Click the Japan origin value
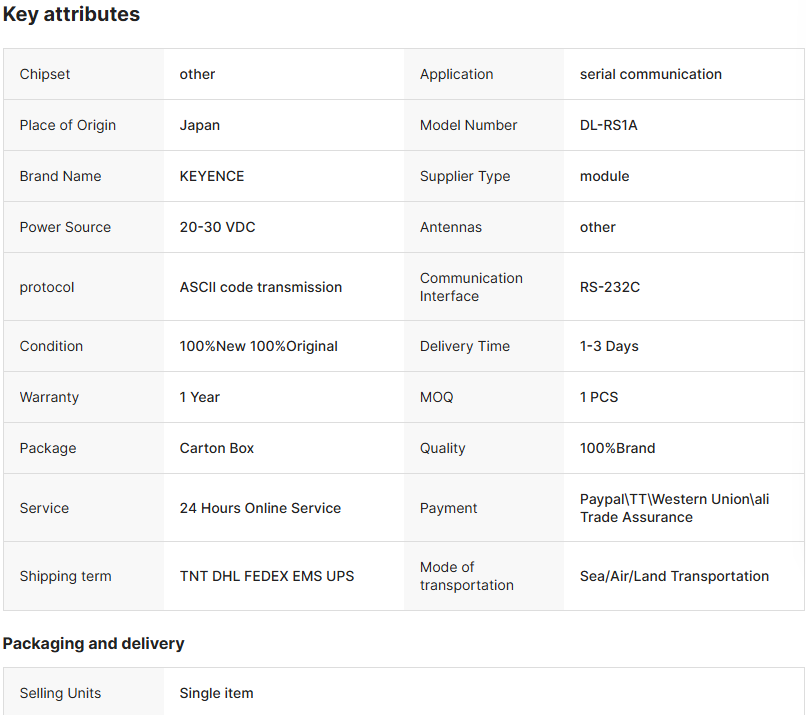Image resolution: width=806 pixels, height=715 pixels. 200,125
